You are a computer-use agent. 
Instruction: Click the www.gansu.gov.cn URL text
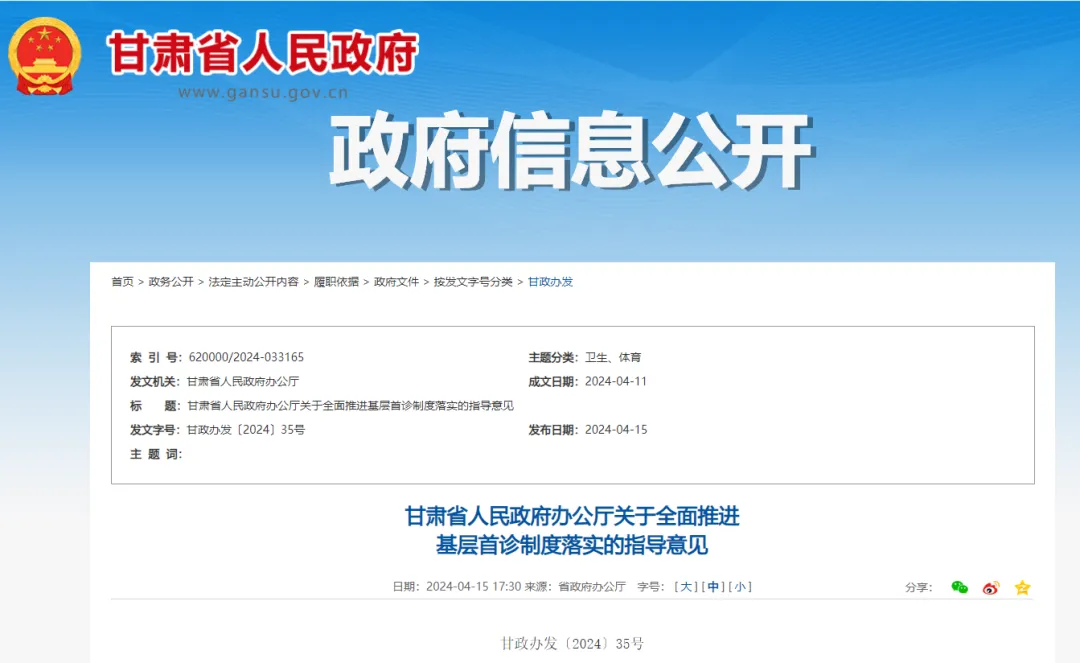(x=263, y=92)
